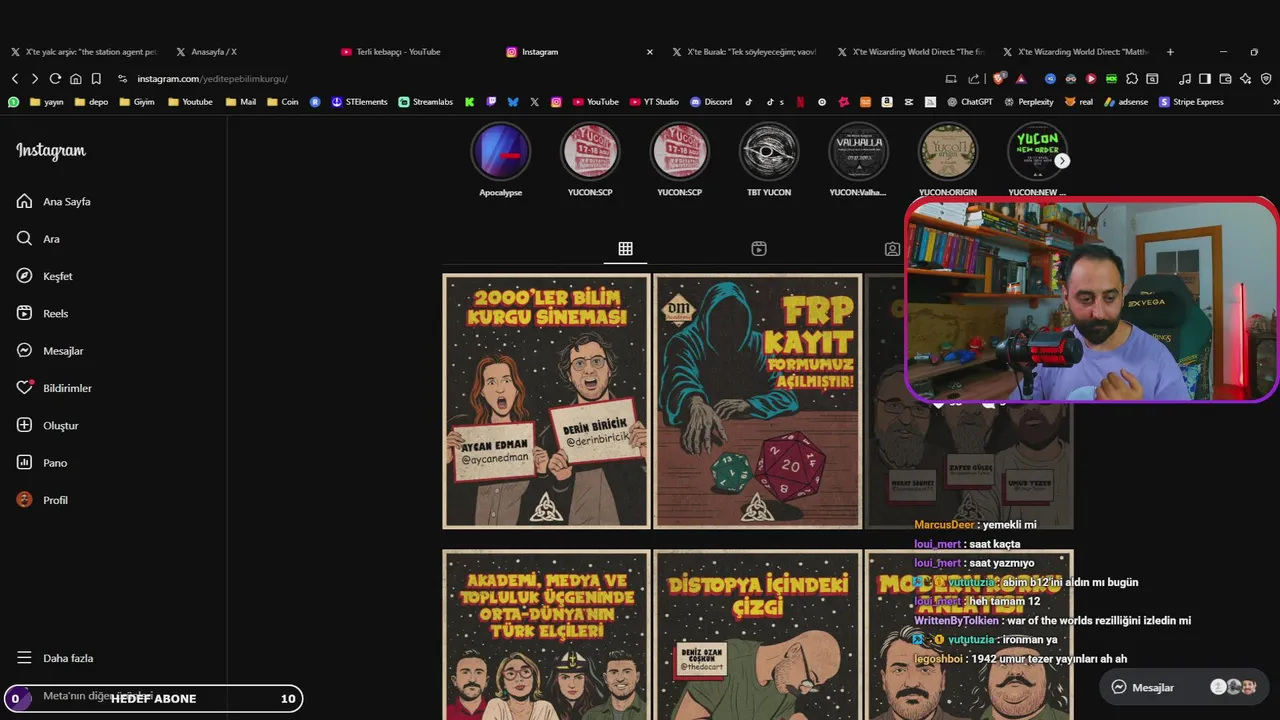Reload the current page
Viewport: 1280px width, 720px height.
55,79
